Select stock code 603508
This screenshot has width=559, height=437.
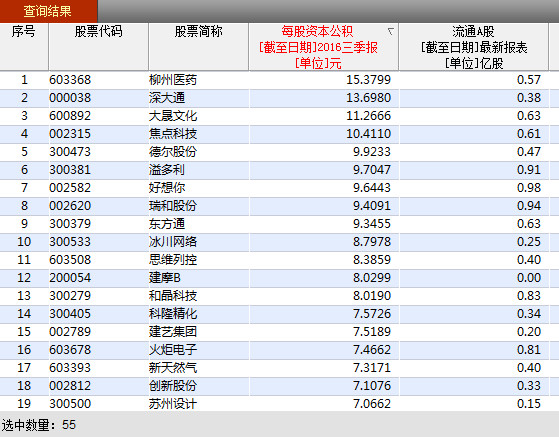(70, 260)
